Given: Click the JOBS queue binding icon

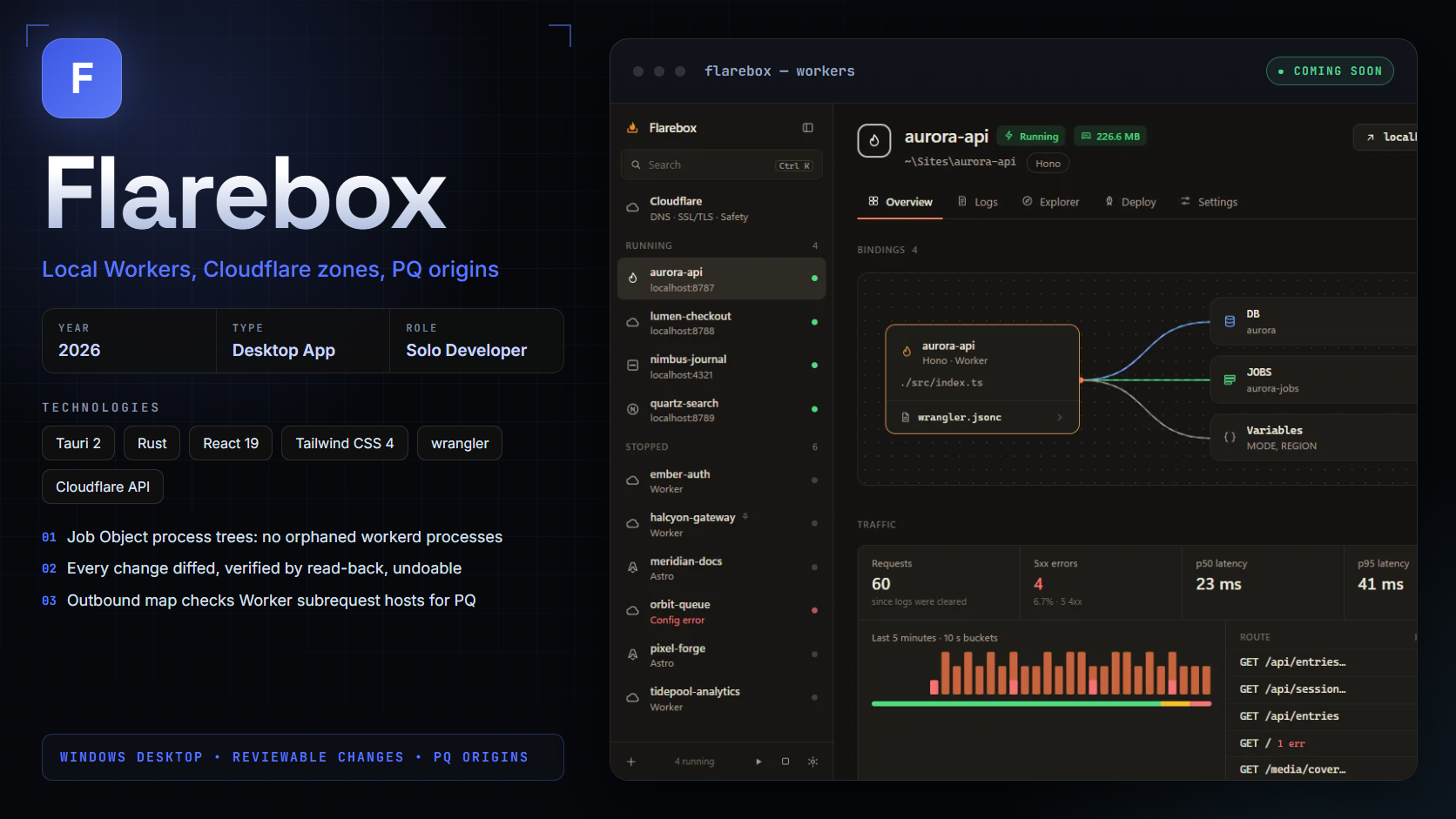Looking at the screenshot, I should click(1230, 379).
